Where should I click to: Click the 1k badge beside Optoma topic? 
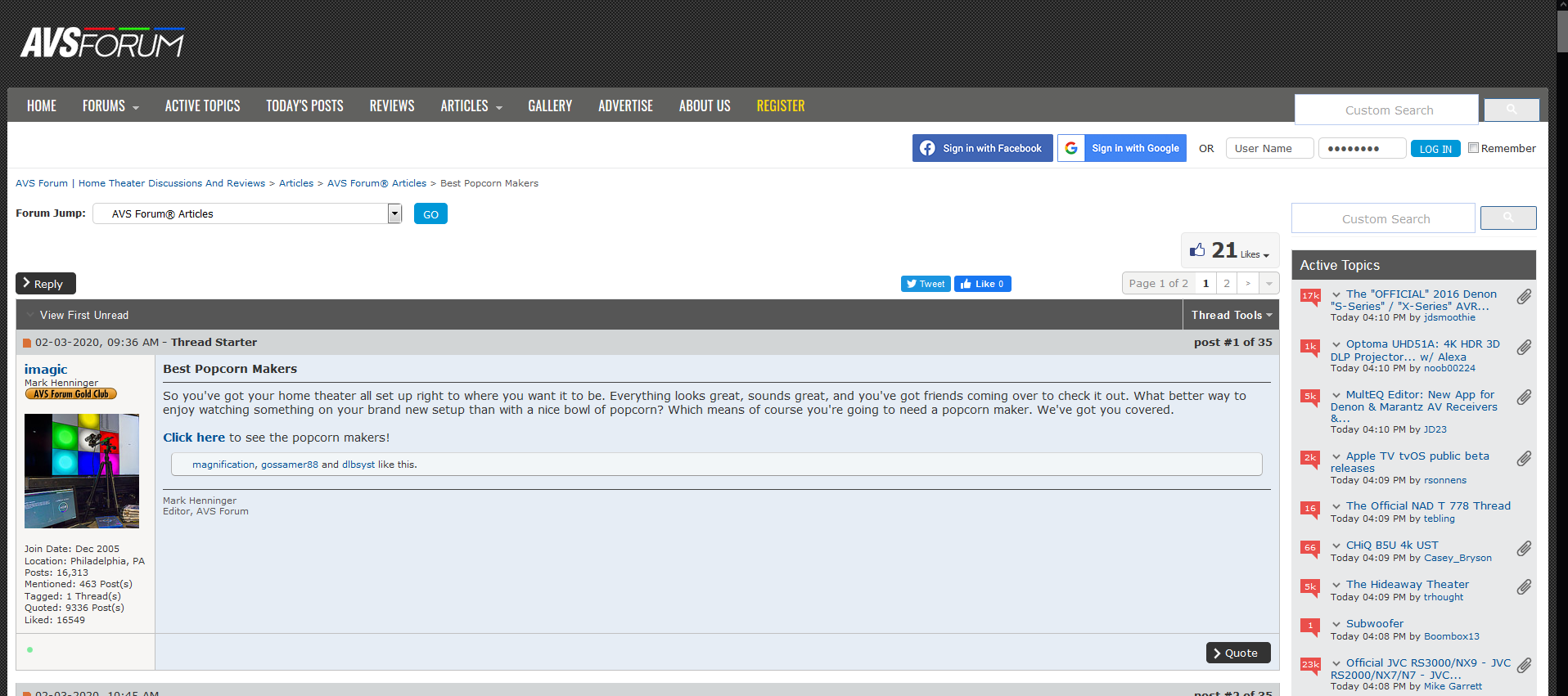pyautogui.click(x=1310, y=348)
